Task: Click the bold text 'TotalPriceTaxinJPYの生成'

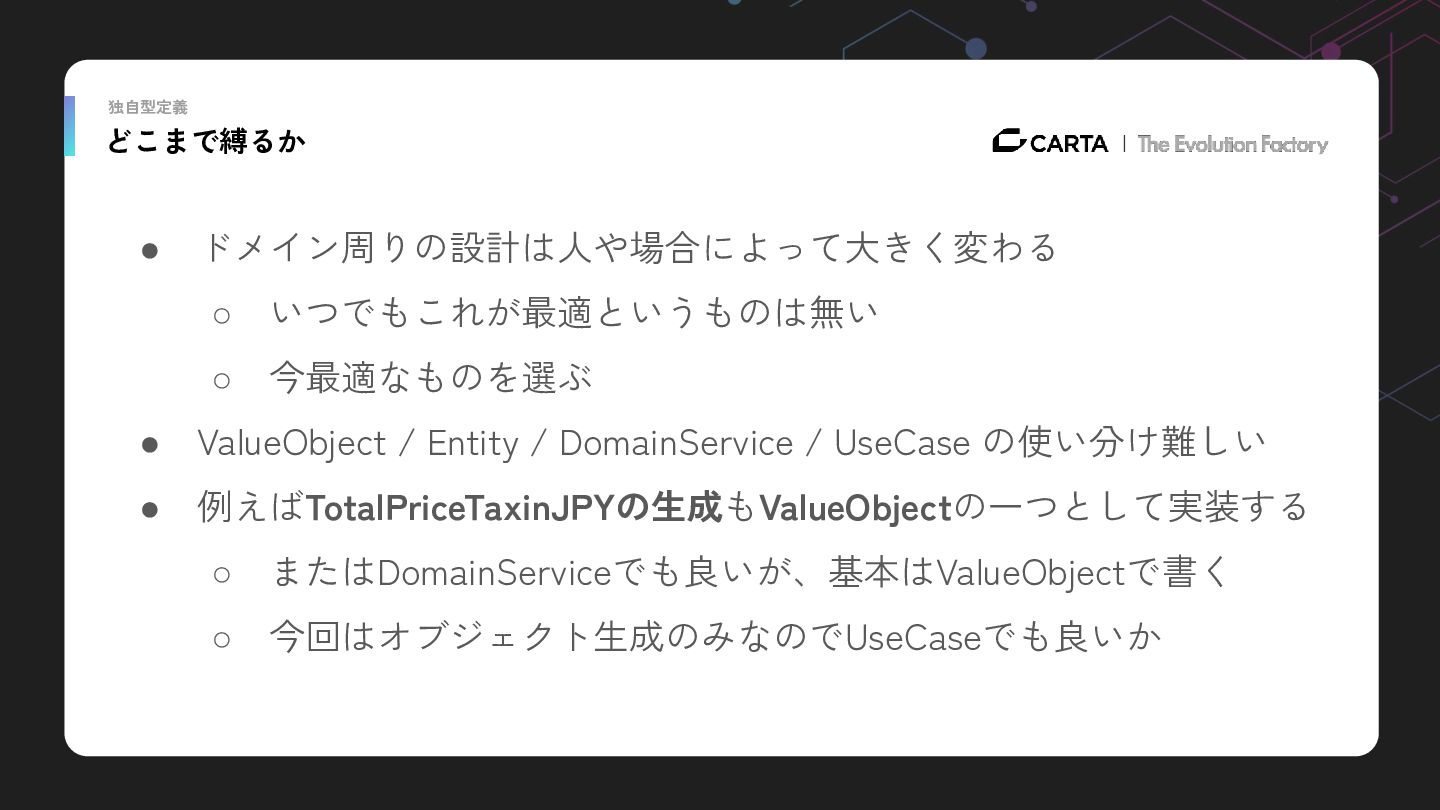Action: [x=514, y=508]
